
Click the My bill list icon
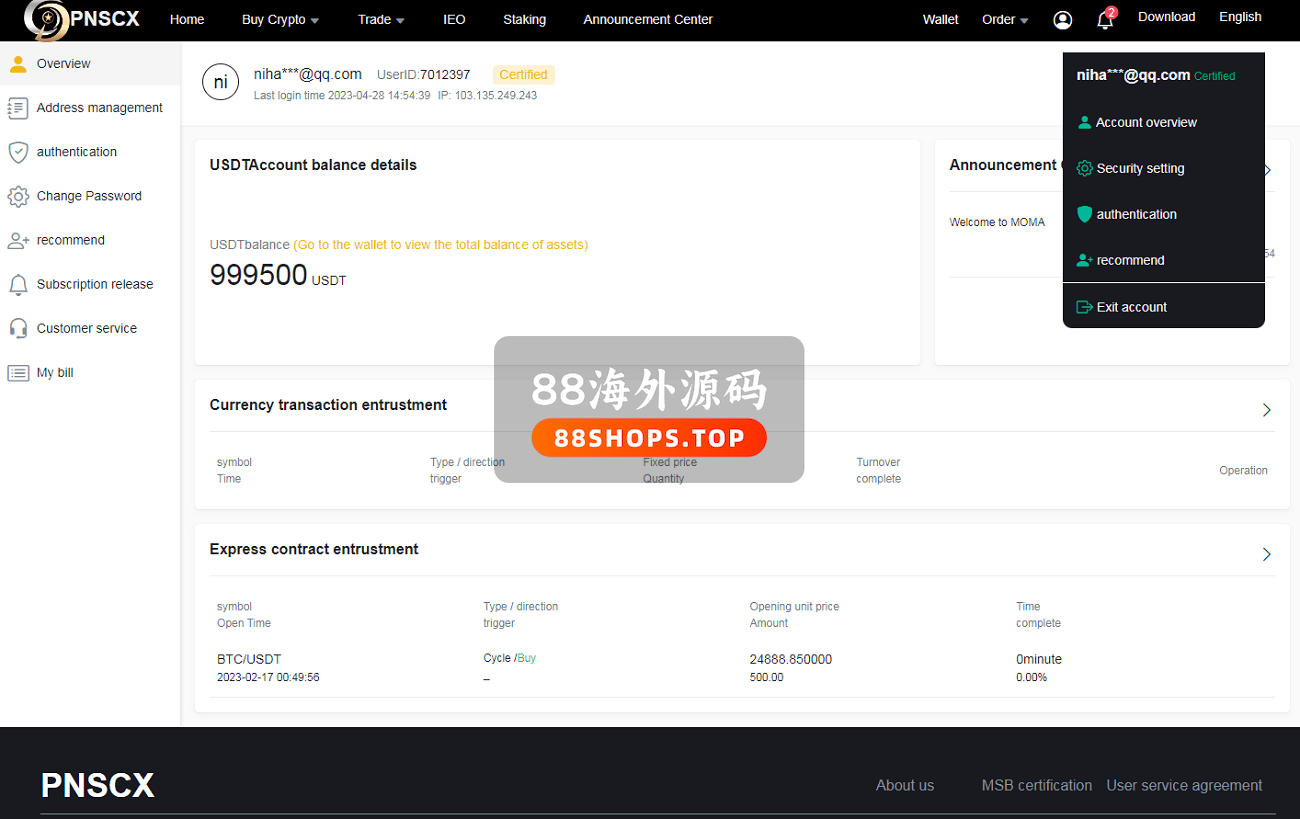(17, 373)
